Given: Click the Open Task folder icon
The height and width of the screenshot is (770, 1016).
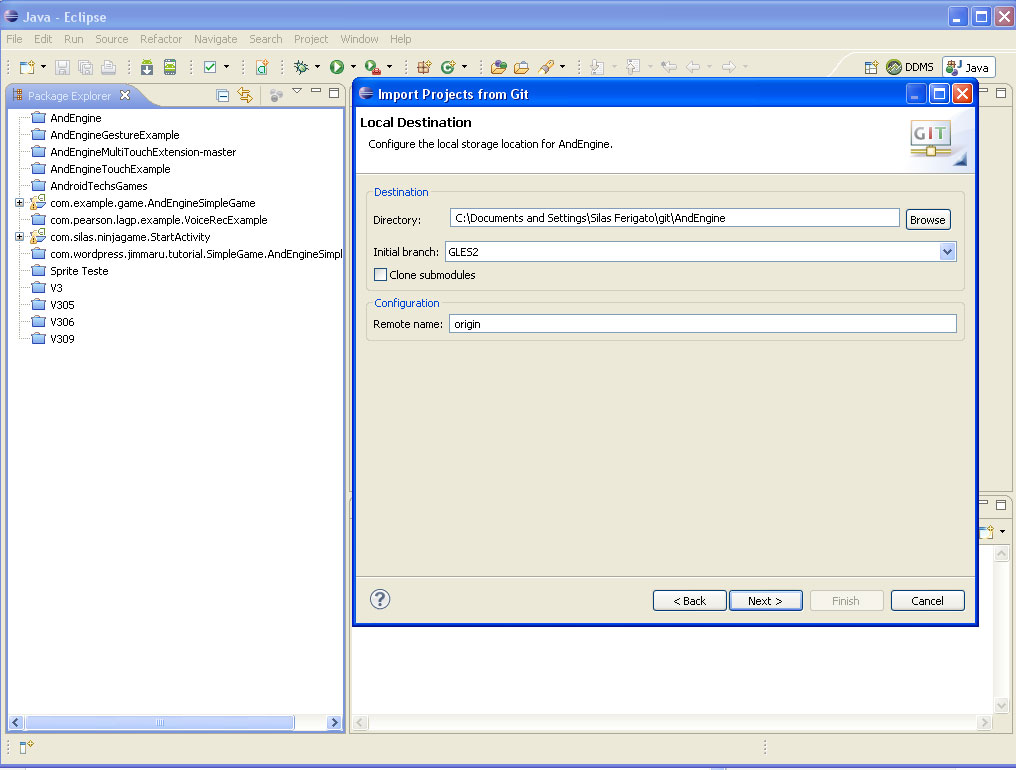Looking at the screenshot, I should [522, 67].
